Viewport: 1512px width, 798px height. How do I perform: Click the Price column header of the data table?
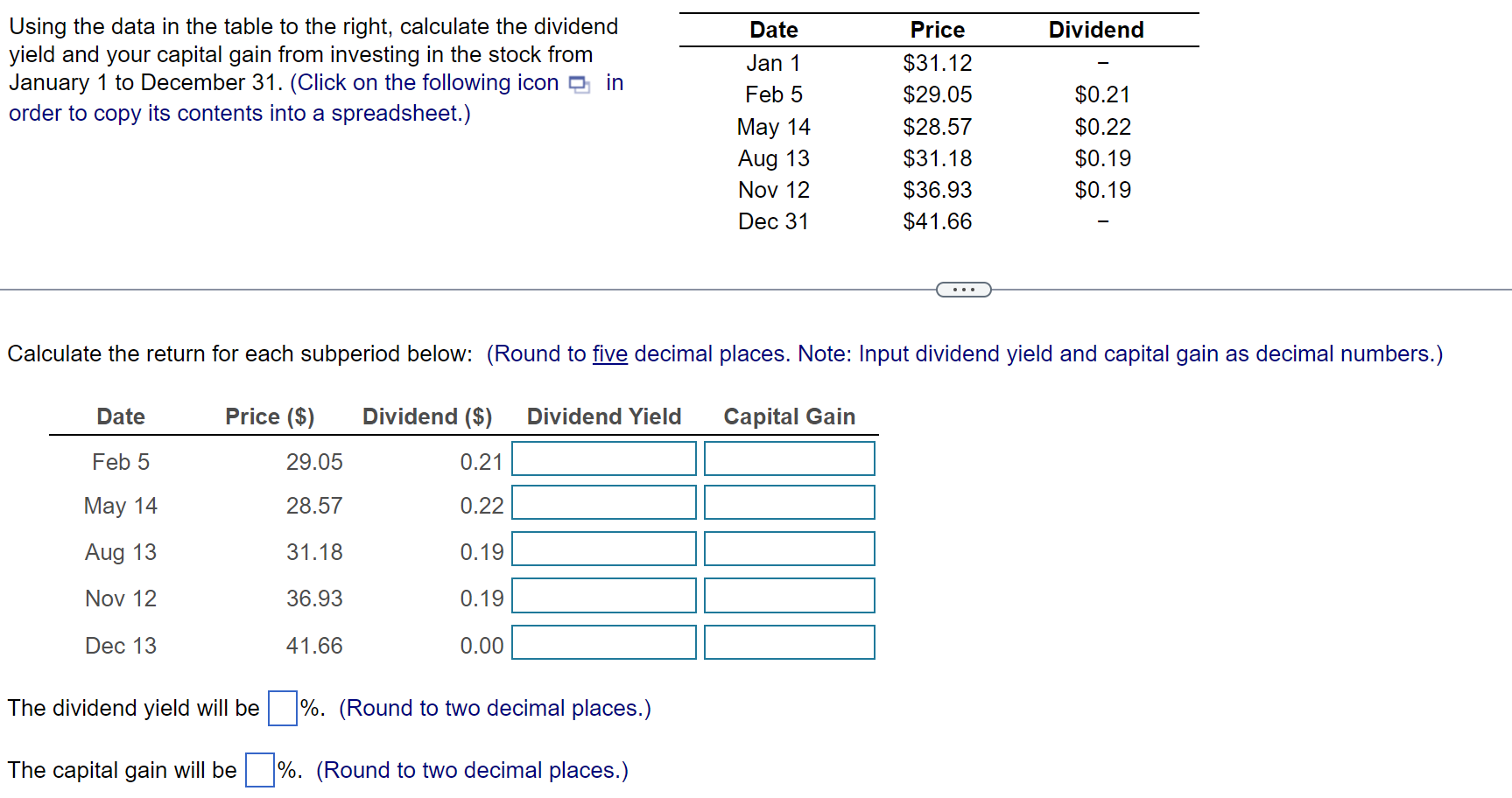936,29
